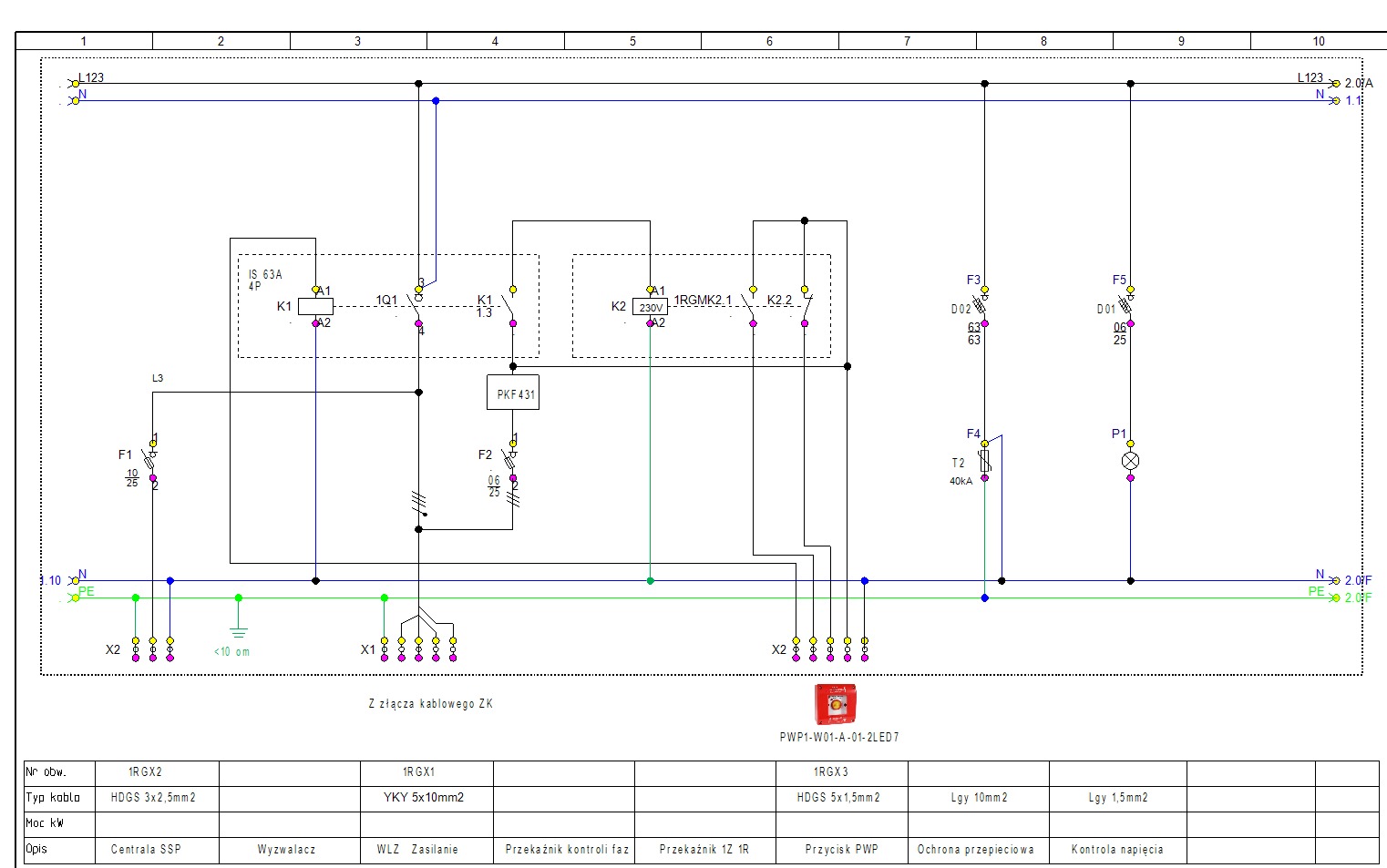Click the F4 surge arrester symbol

984,461
